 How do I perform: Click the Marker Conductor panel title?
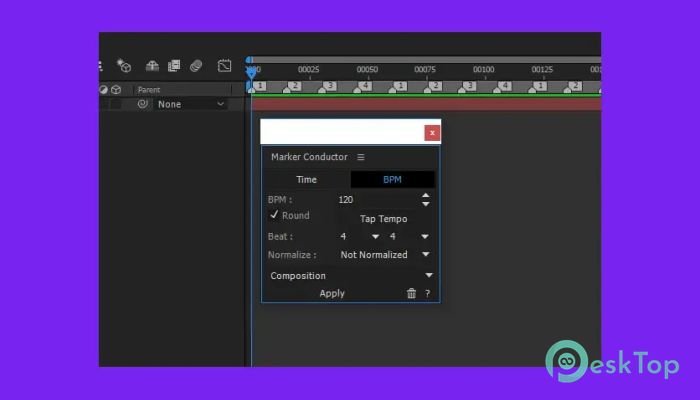click(x=309, y=157)
